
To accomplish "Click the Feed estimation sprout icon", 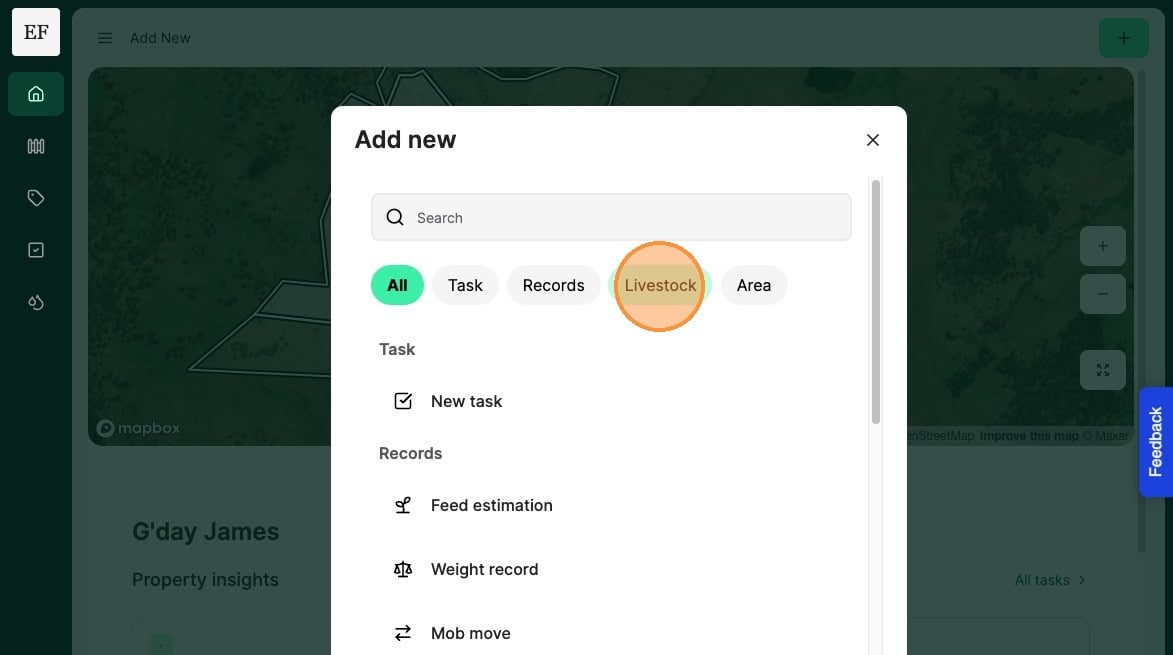I will click(403, 505).
